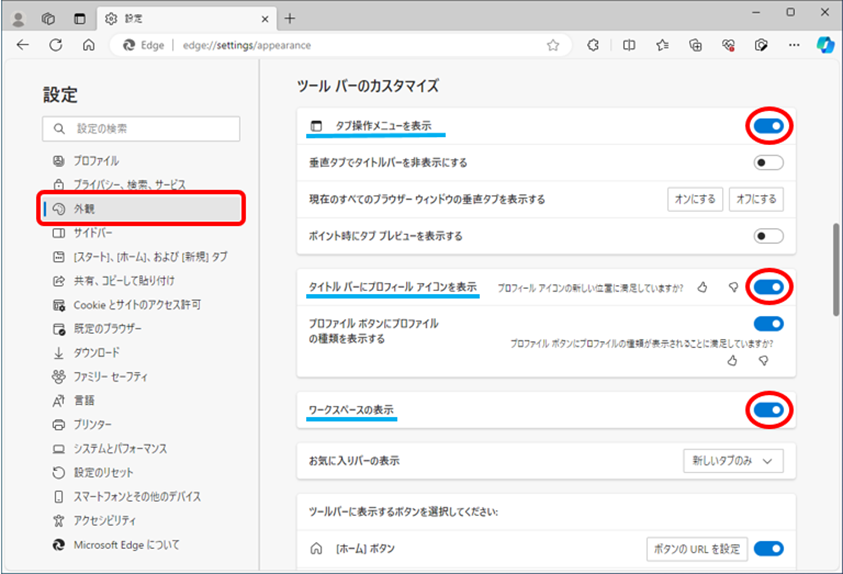Image resolution: width=843 pixels, height=574 pixels.
Task: Open 共有、コピーして貼り付け settings
Action: [141, 281]
